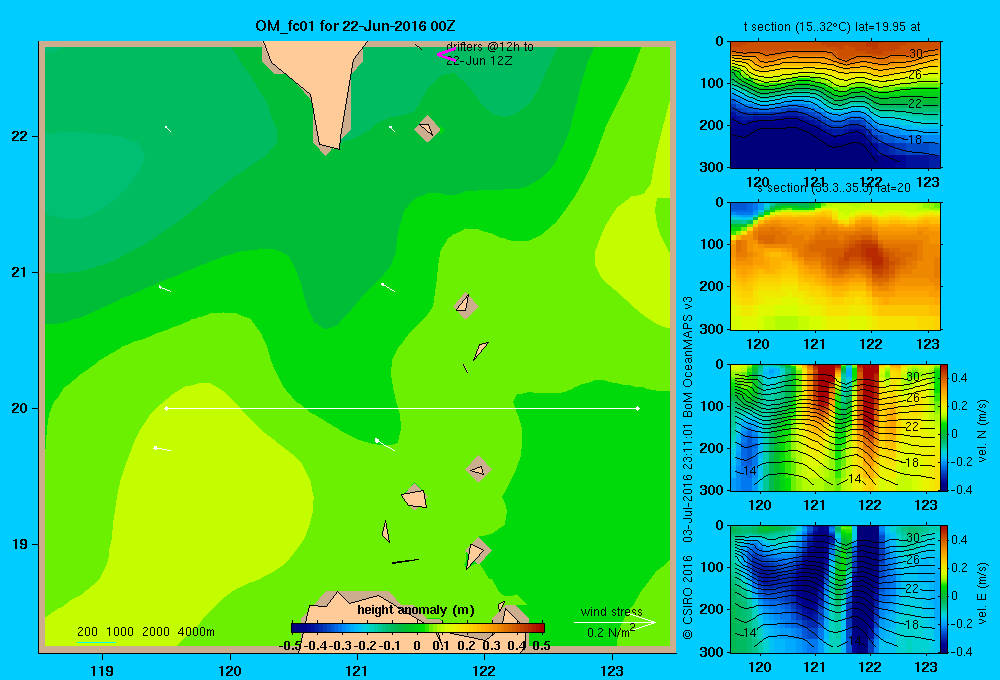This screenshot has width=1000, height=680.
Task: Select the height anomaly (m) label
Action: [416, 610]
